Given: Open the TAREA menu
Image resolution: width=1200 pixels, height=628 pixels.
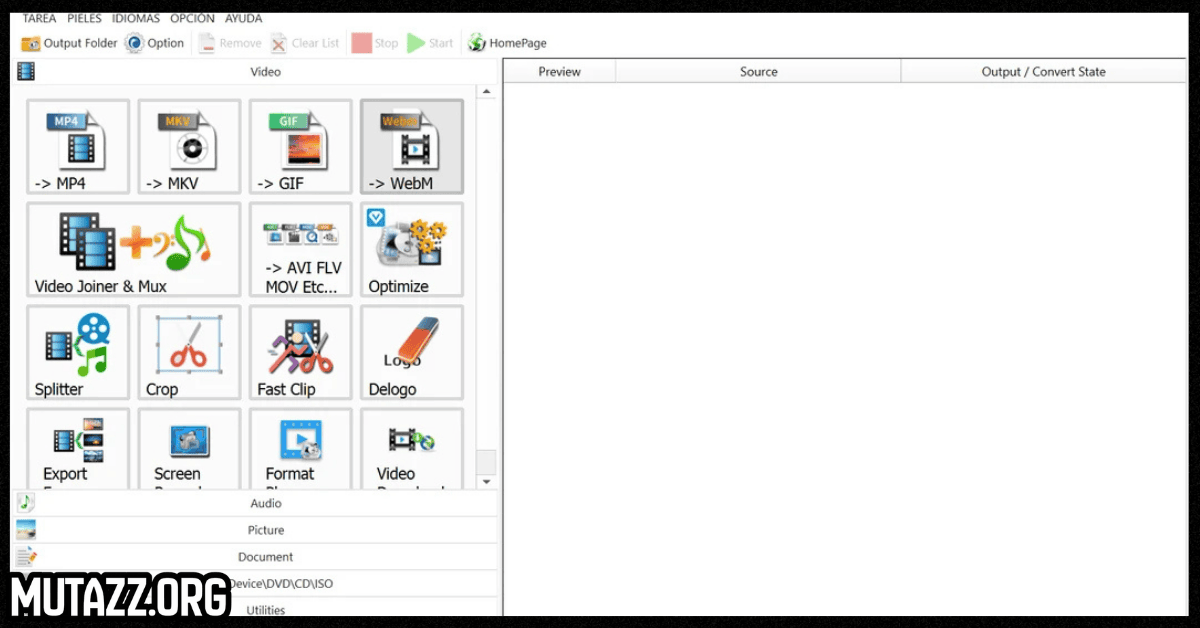Looking at the screenshot, I should (39, 18).
